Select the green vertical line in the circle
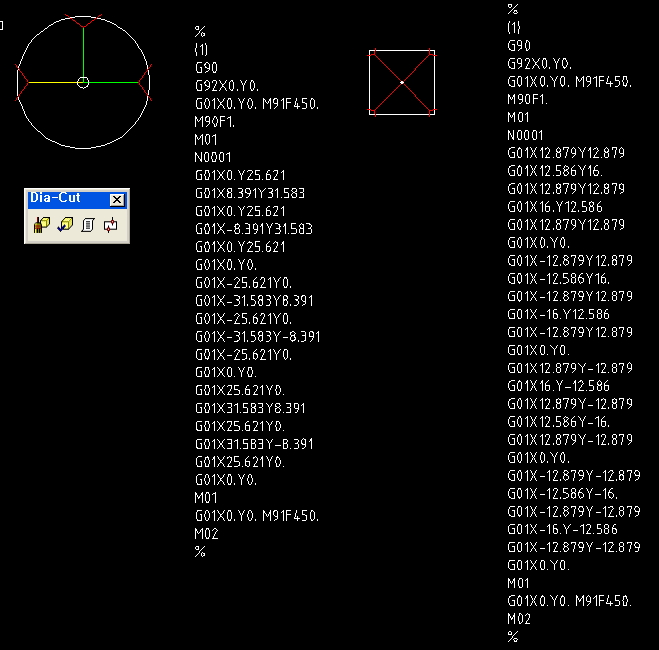This screenshot has height=650, width=659. 83,52
